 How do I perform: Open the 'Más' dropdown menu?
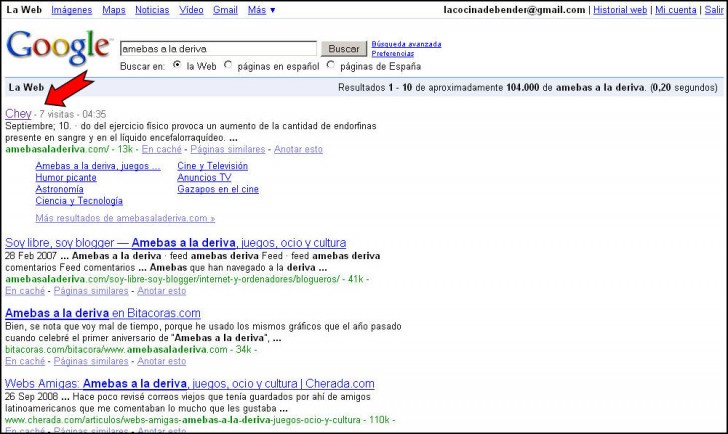click(262, 10)
